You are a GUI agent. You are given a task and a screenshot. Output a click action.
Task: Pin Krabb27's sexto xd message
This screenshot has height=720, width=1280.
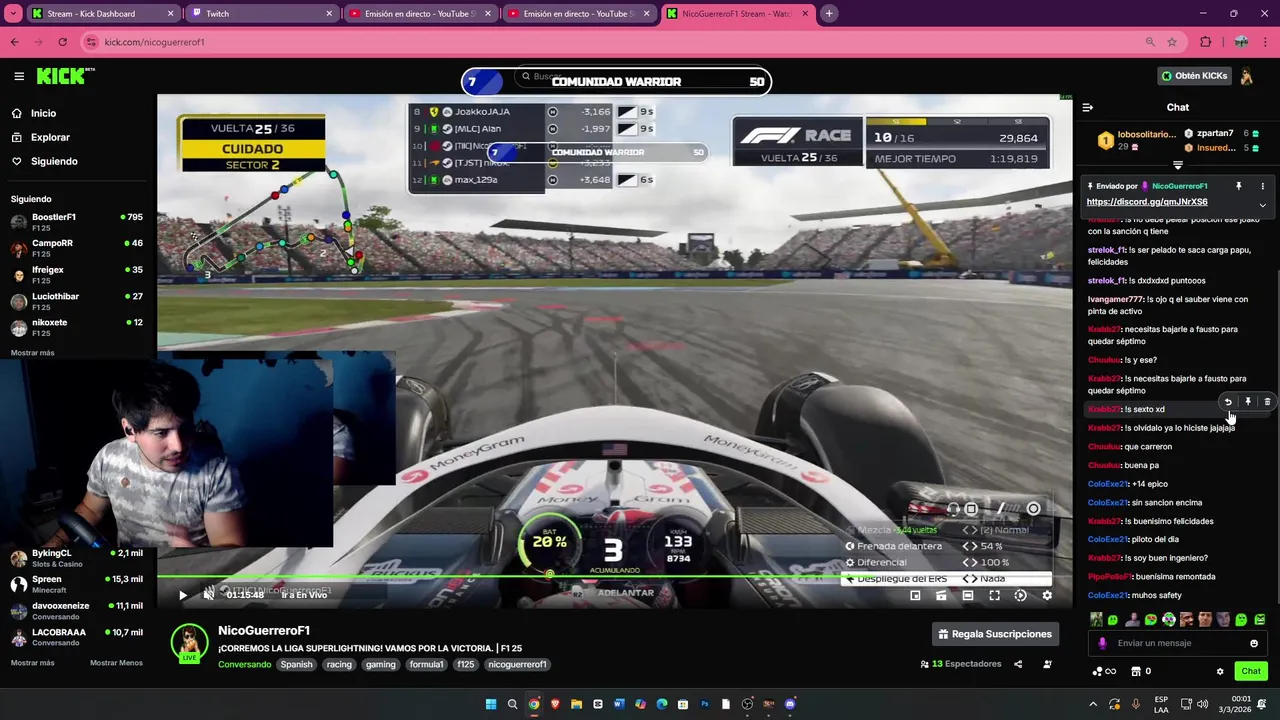1248,402
